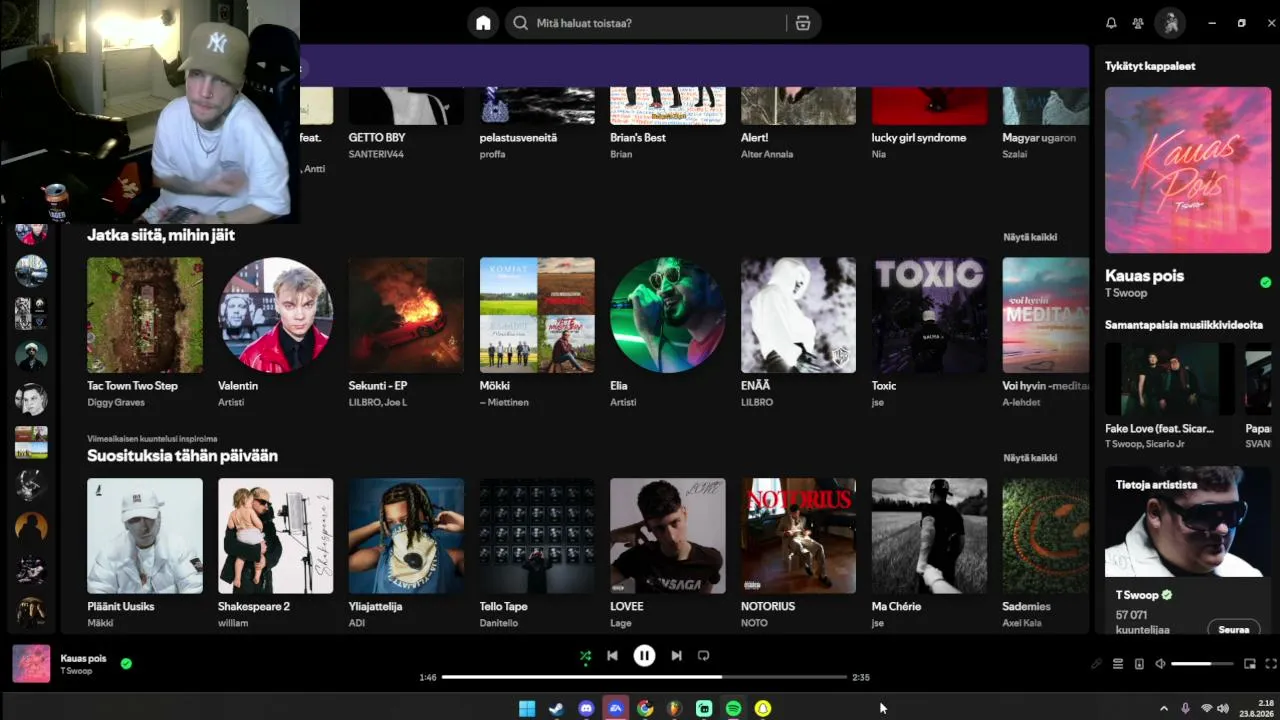This screenshot has height=720, width=1280.
Task: Open the connect to device icon
Action: [x=1139, y=664]
